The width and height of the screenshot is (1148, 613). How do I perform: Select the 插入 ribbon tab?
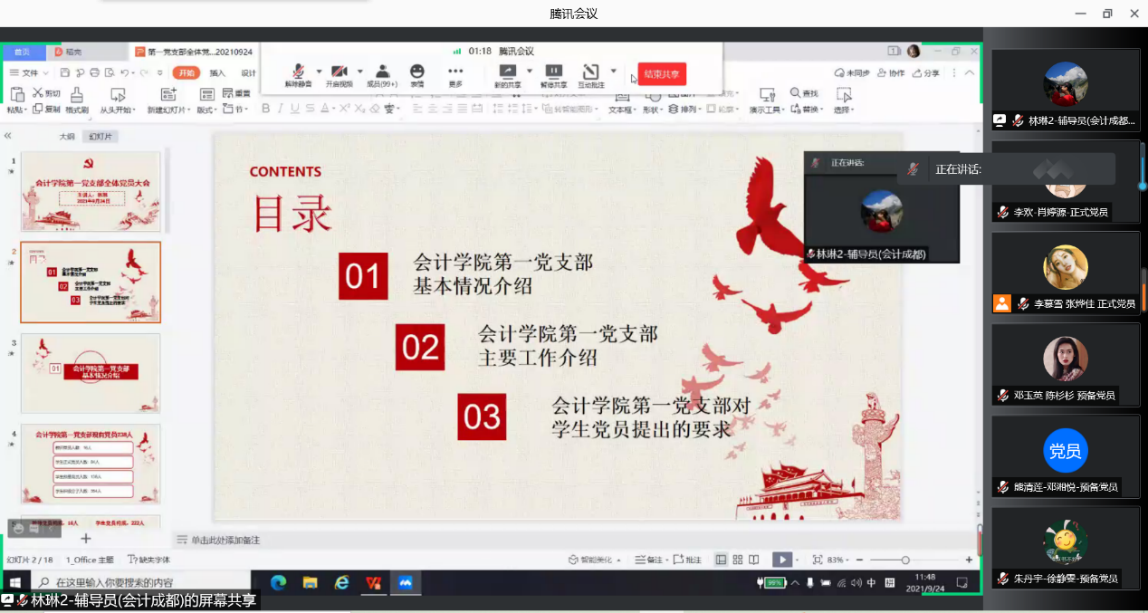[217, 73]
